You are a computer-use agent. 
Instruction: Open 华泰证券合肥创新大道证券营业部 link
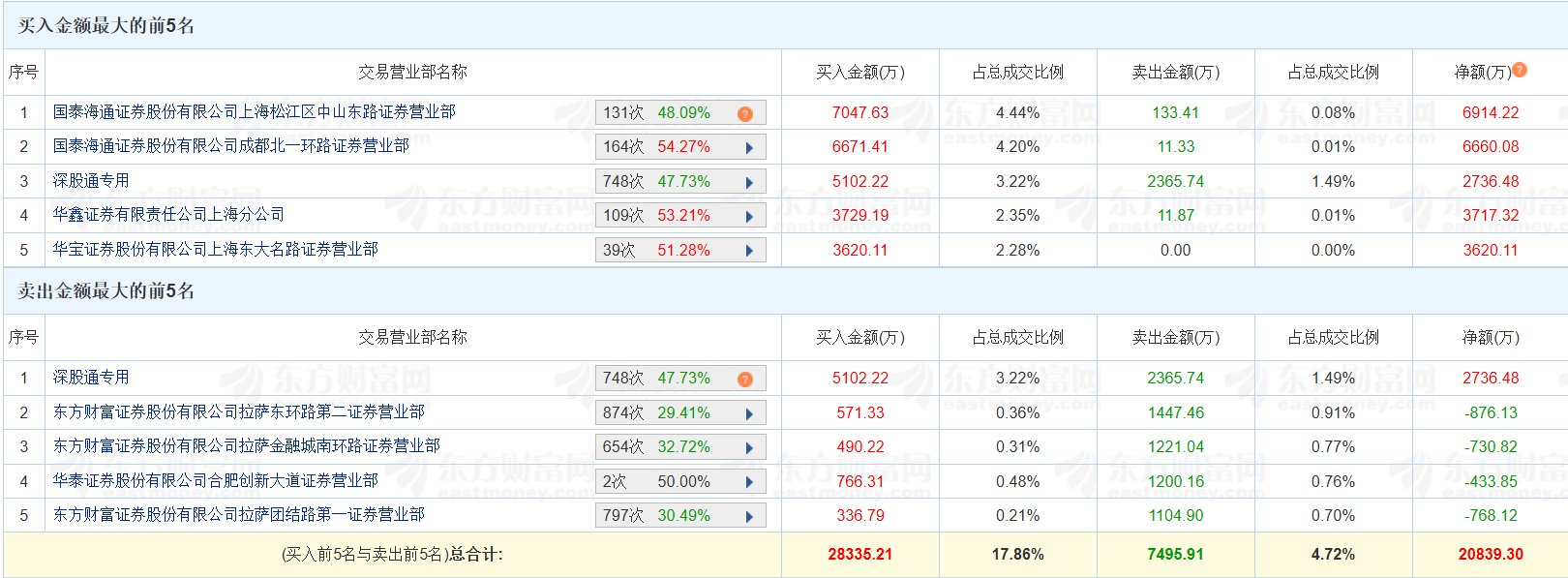[215, 481]
